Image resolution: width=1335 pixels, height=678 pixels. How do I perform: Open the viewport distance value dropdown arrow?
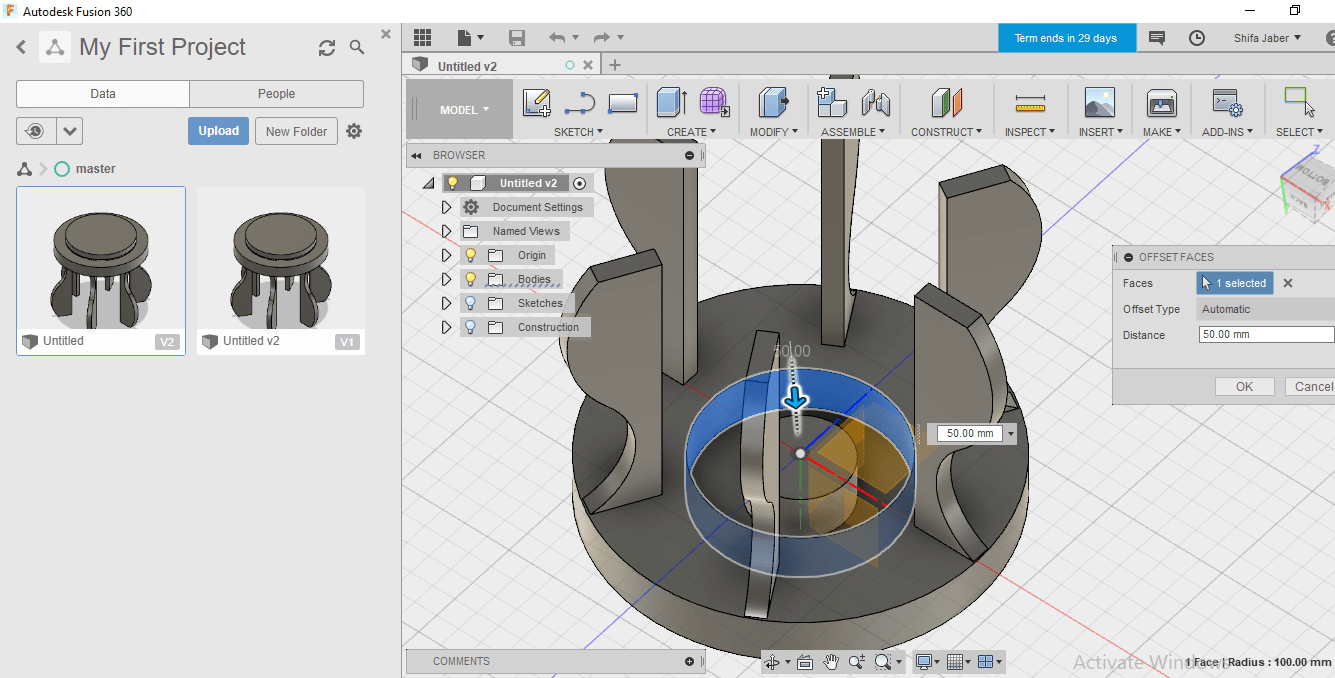pos(1011,434)
